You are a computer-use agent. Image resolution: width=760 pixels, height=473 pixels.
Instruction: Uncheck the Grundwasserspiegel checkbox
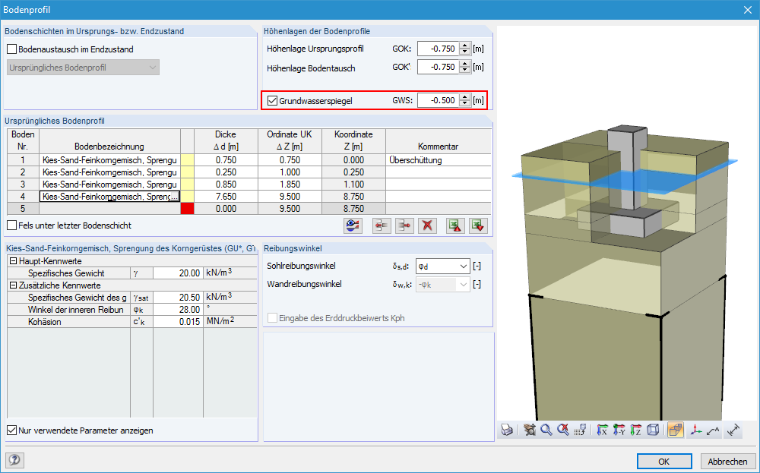(272, 101)
